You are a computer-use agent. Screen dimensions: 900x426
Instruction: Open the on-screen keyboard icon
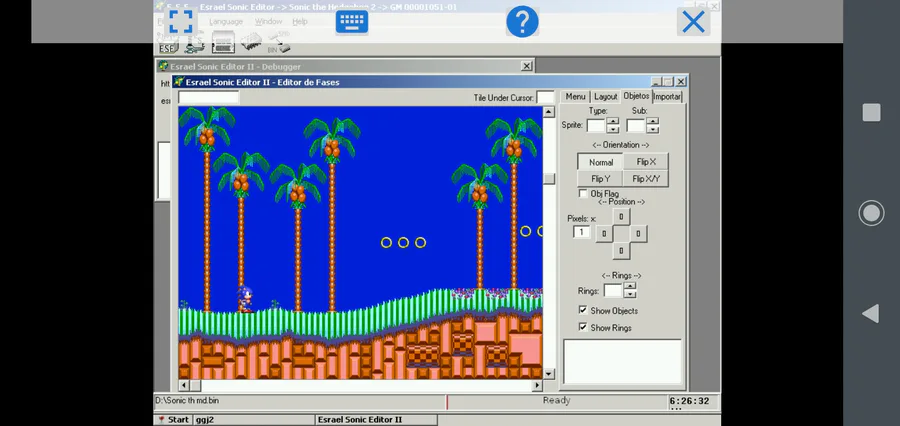coord(352,22)
